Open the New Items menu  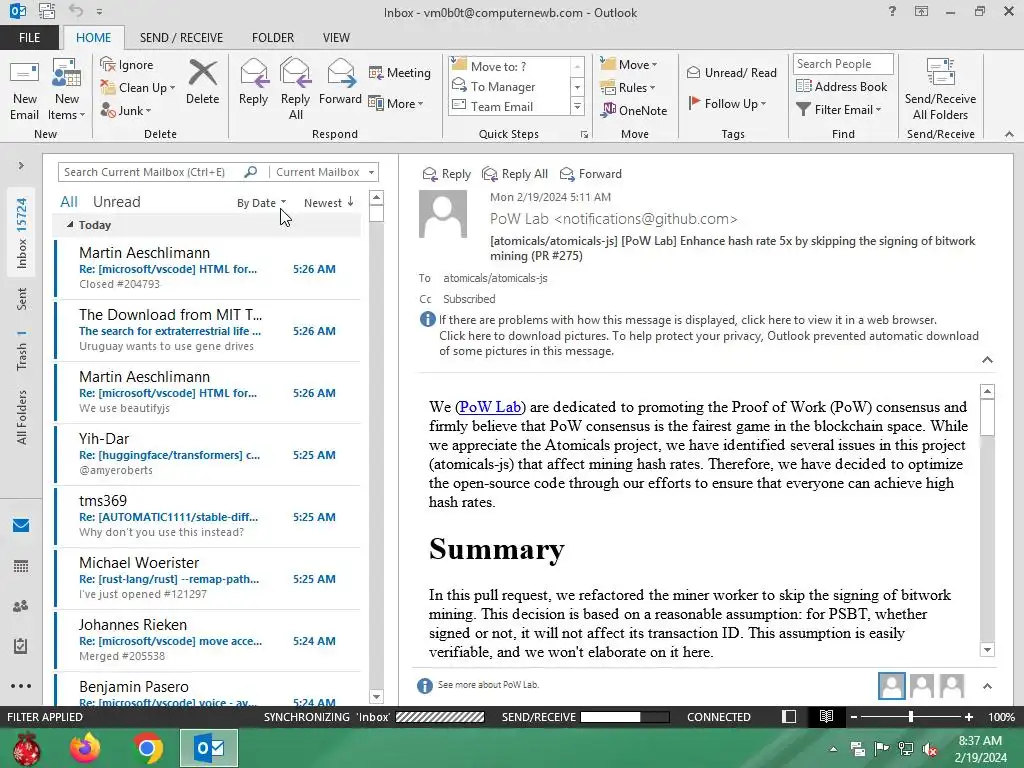pyautogui.click(x=67, y=90)
